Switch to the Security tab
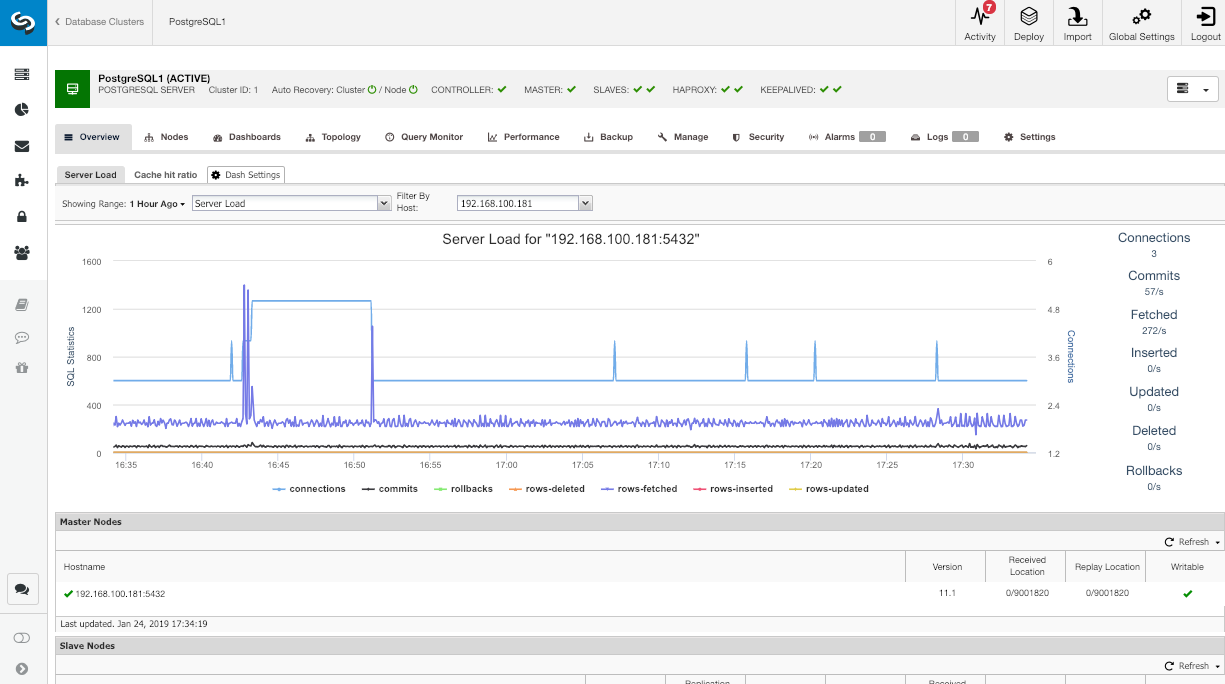The height and width of the screenshot is (684, 1225). coord(758,137)
